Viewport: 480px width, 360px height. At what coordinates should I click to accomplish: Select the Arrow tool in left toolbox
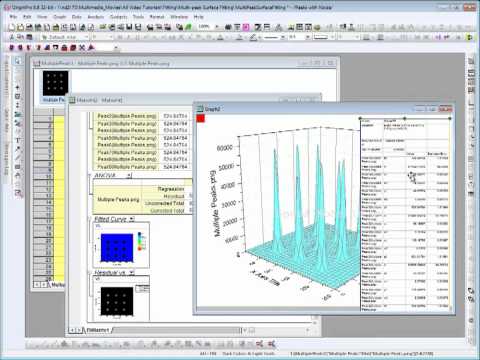(18, 149)
